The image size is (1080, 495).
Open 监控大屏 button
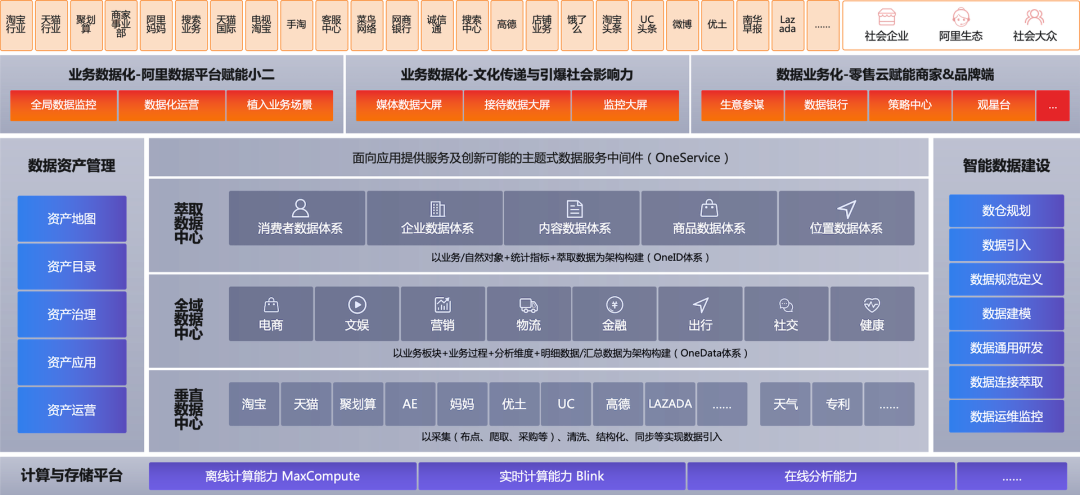[625, 105]
